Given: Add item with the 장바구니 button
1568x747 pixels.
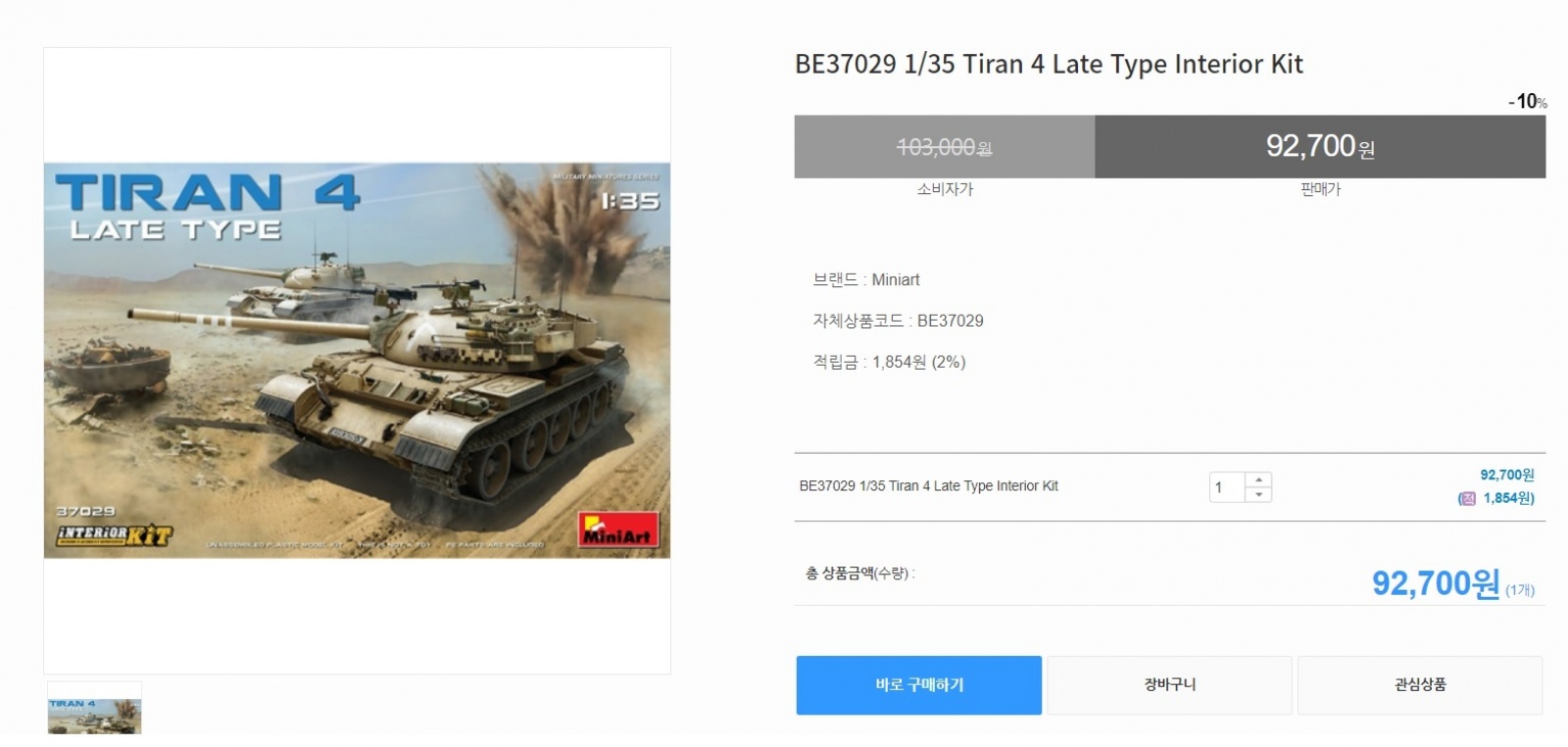Looking at the screenshot, I should click(x=1169, y=685).
